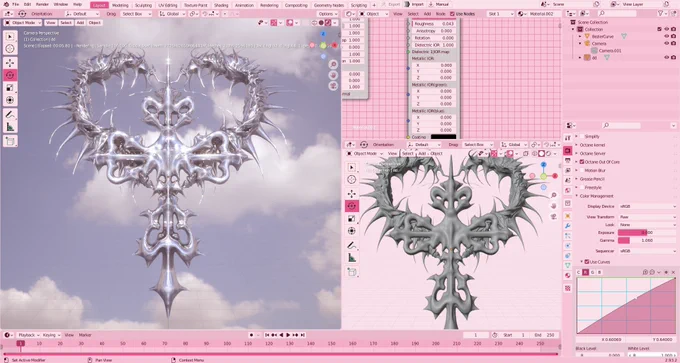Image resolution: width=680 pixels, height=363 pixels.
Task: Click the black Coating color swatch
Action: [x=443, y=137]
